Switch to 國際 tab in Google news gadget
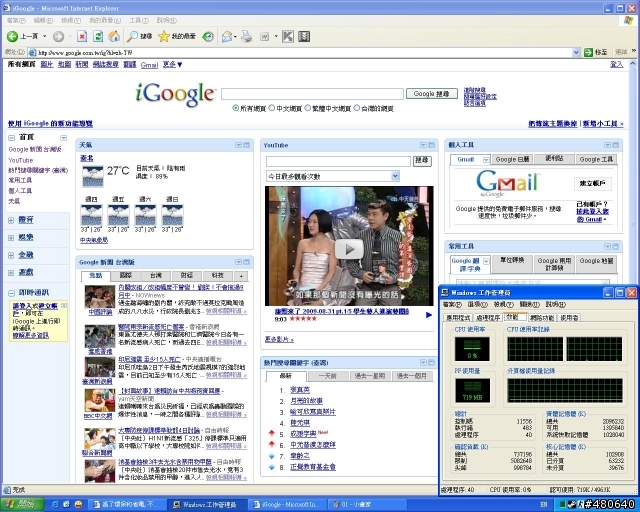Image resolution: width=640 pixels, height=512 pixels. point(126,276)
